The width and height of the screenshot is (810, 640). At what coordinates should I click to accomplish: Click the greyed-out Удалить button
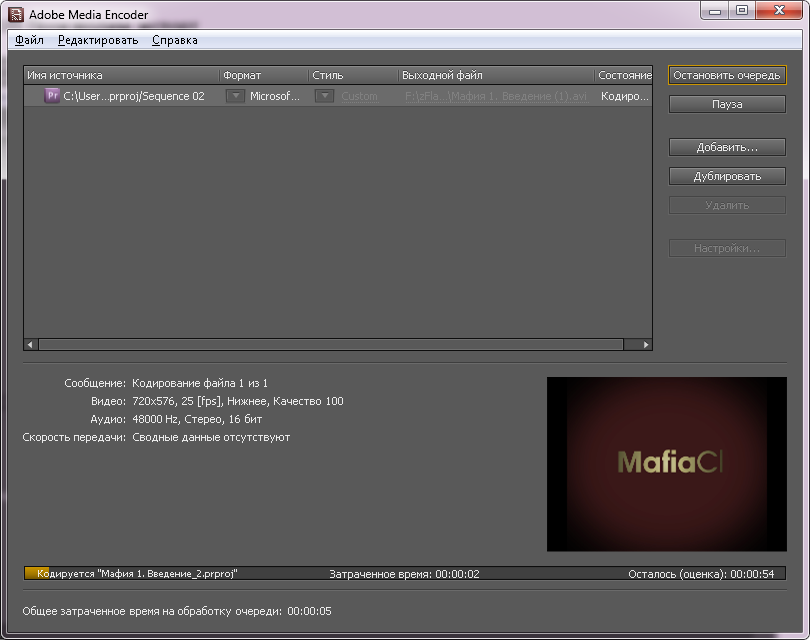(x=727, y=205)
